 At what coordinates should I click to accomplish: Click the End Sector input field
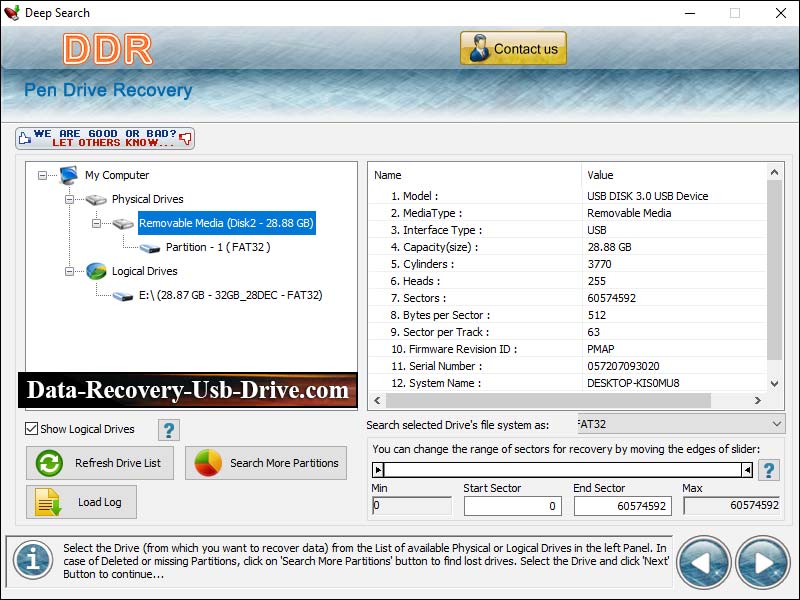pyautogui.click(x=623, y=506)
